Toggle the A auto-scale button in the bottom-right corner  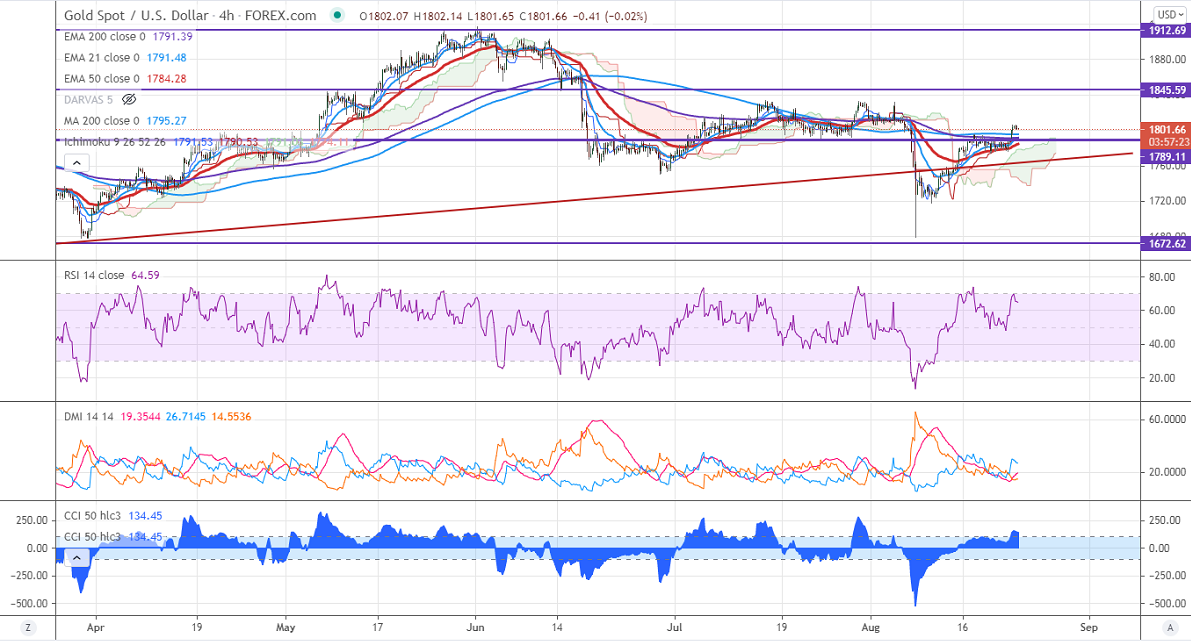point(1165,628)
